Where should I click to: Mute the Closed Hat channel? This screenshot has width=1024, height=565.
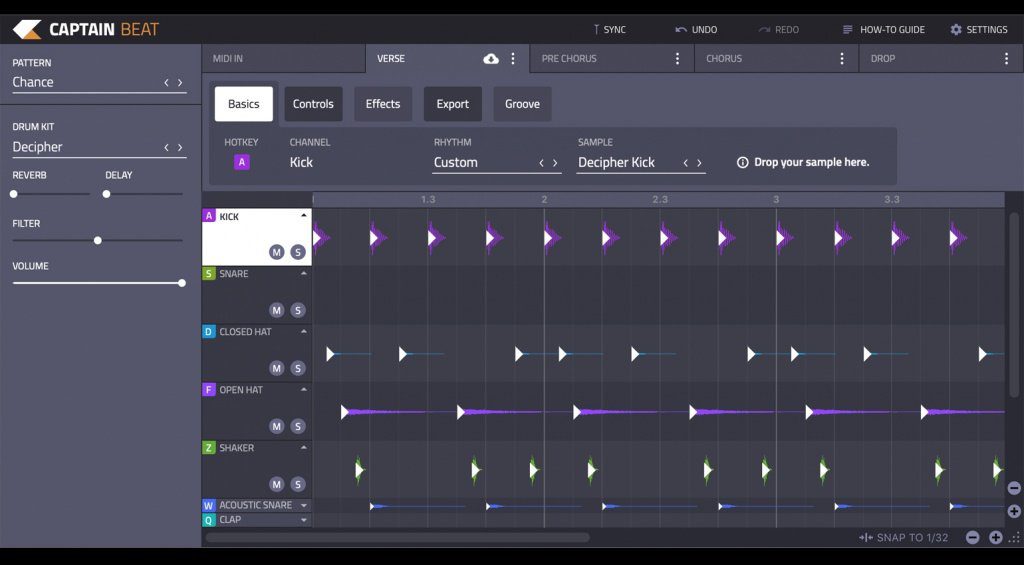[276, 368]
